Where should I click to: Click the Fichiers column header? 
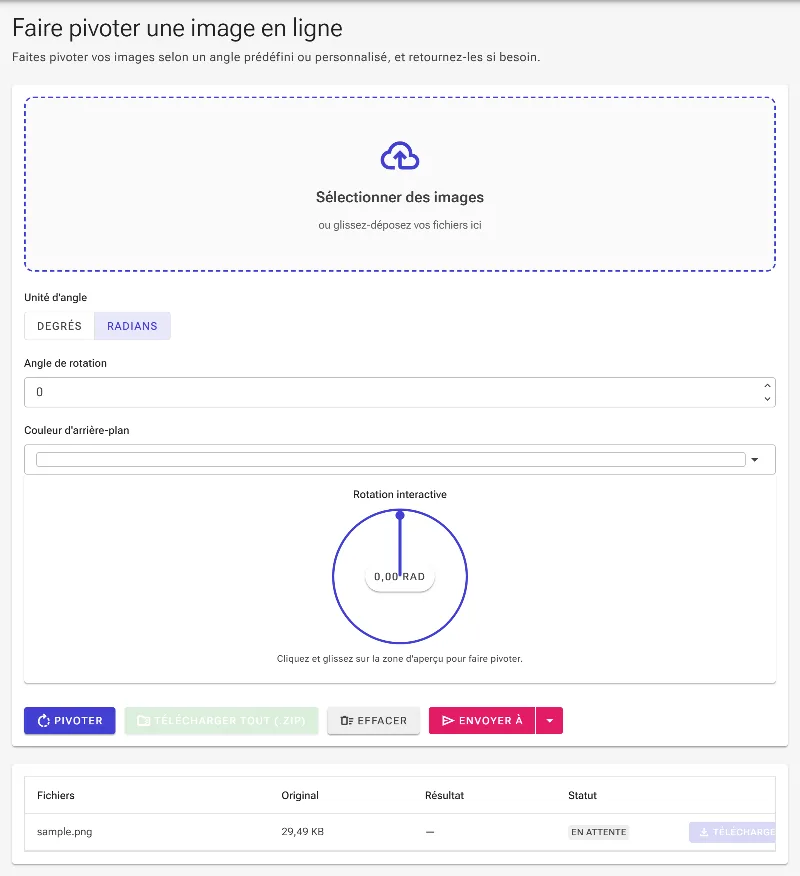tap(55, 796)
